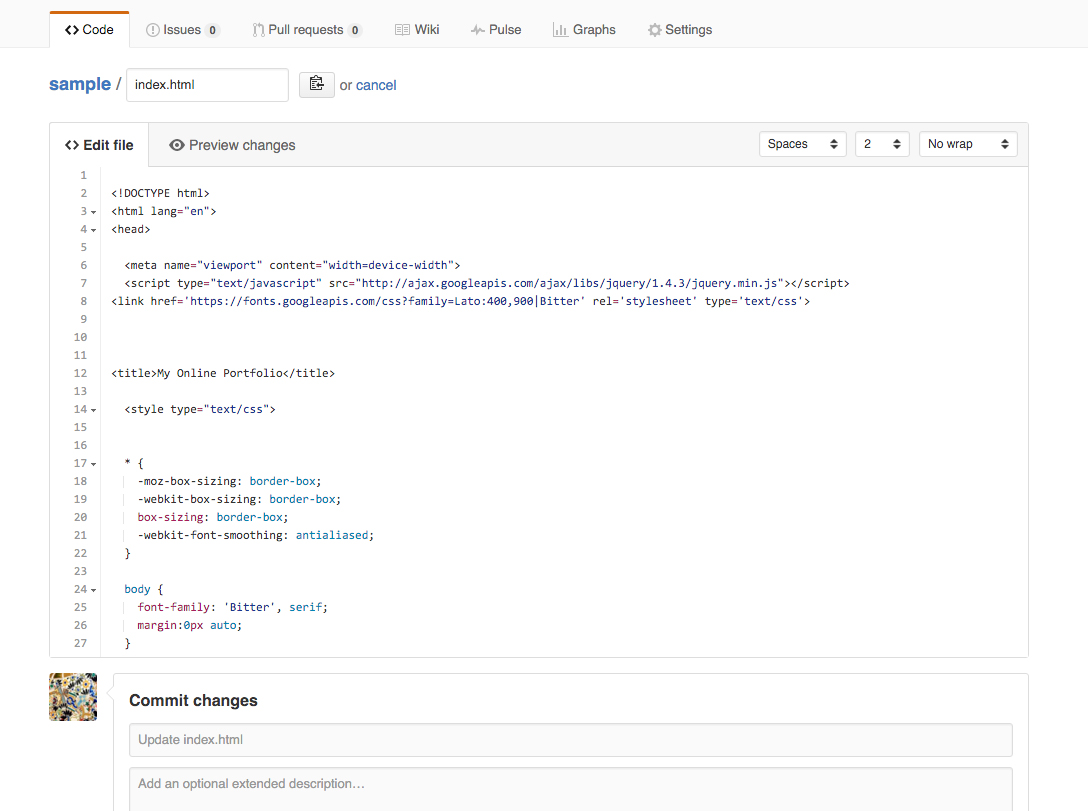The image size is (1088, 811).
Task: Switch to the Edit file tab
Action: pyautogui.click(x=99, y=145)
